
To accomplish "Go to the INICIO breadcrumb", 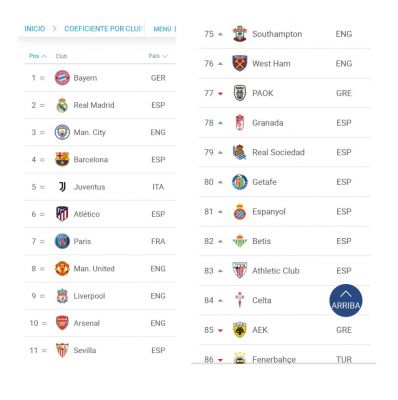I will [x=35, y=29].
